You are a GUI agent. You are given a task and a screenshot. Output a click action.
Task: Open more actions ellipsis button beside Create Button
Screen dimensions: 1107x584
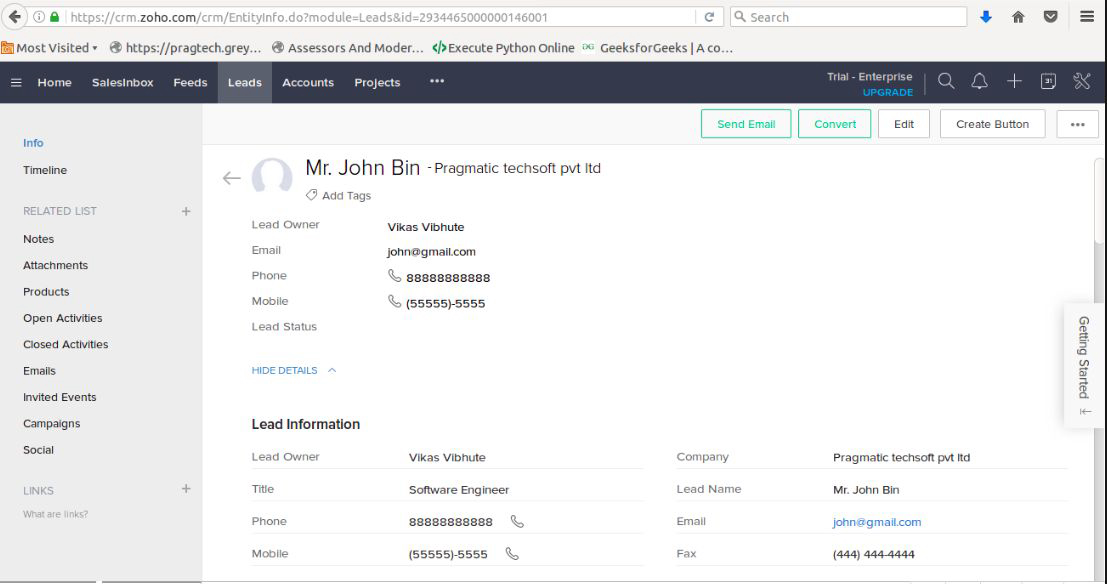click(1077, 124)
